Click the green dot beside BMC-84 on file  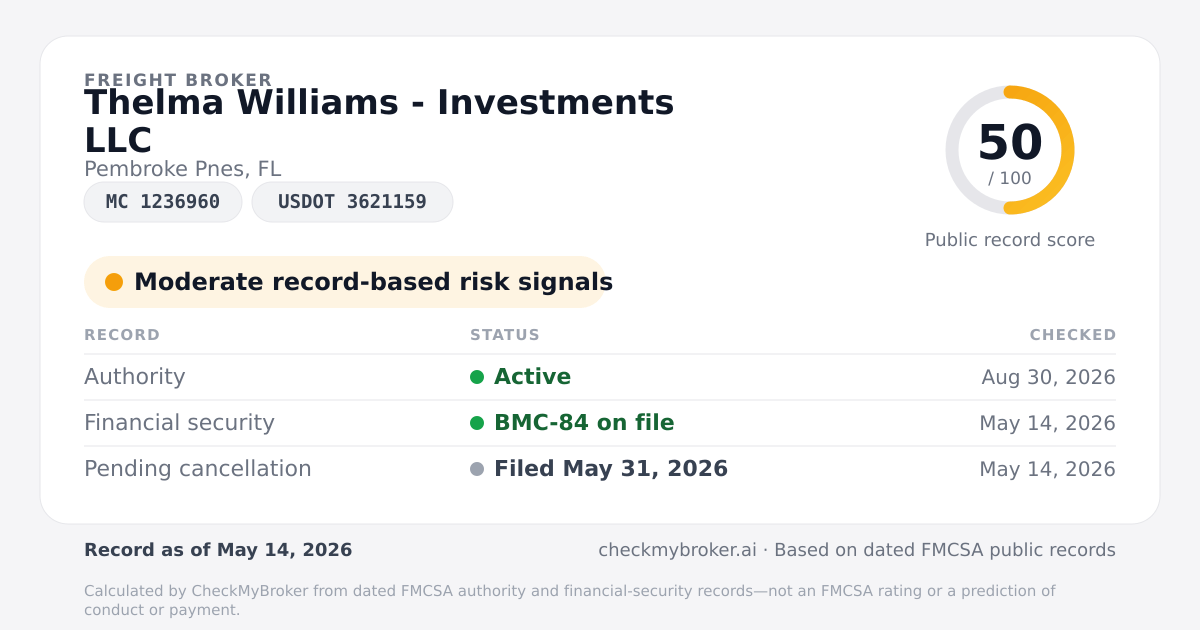[x=477, y=423]
